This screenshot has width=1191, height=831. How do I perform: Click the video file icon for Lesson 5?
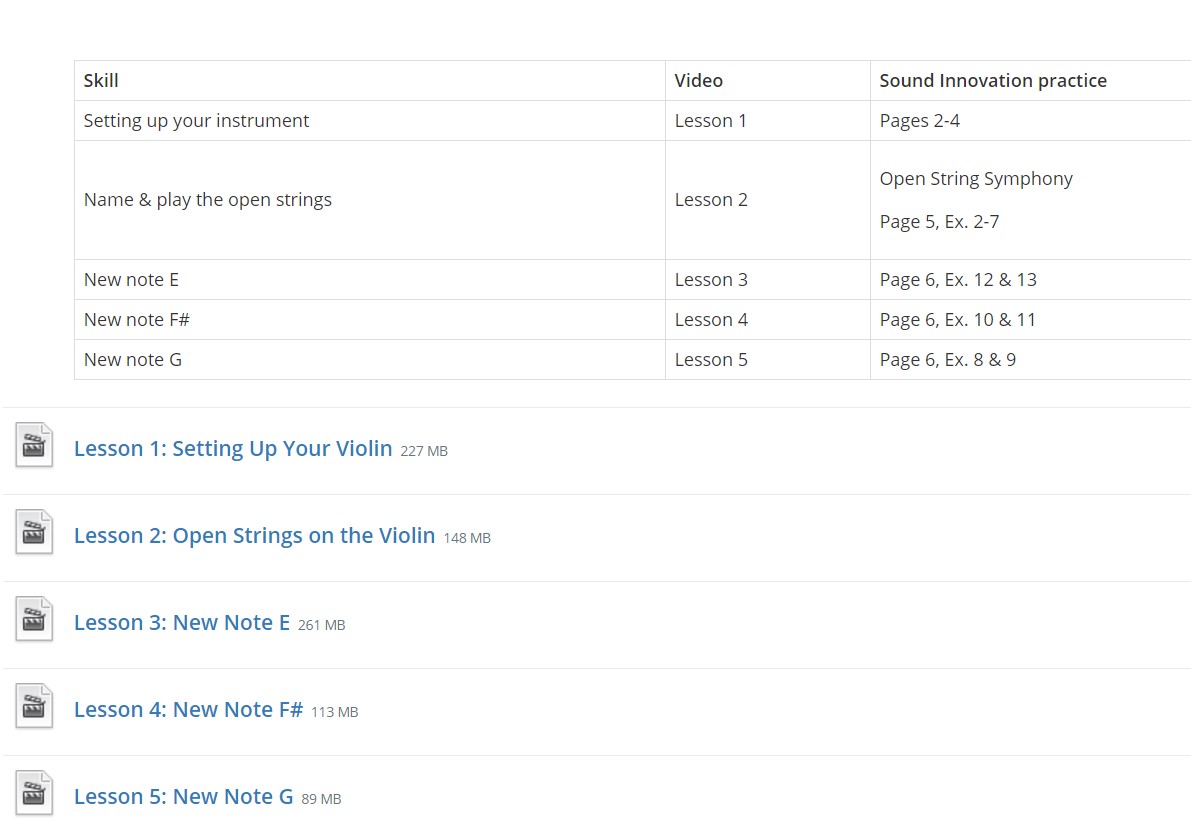(x=34, y=792)
